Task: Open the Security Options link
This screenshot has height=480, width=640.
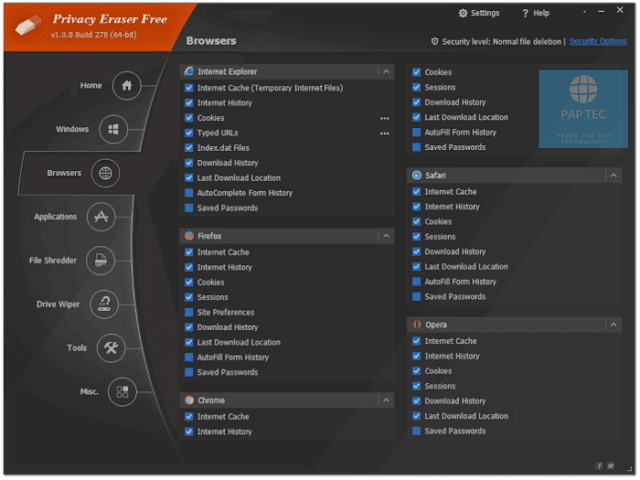Action: (598, 42)
